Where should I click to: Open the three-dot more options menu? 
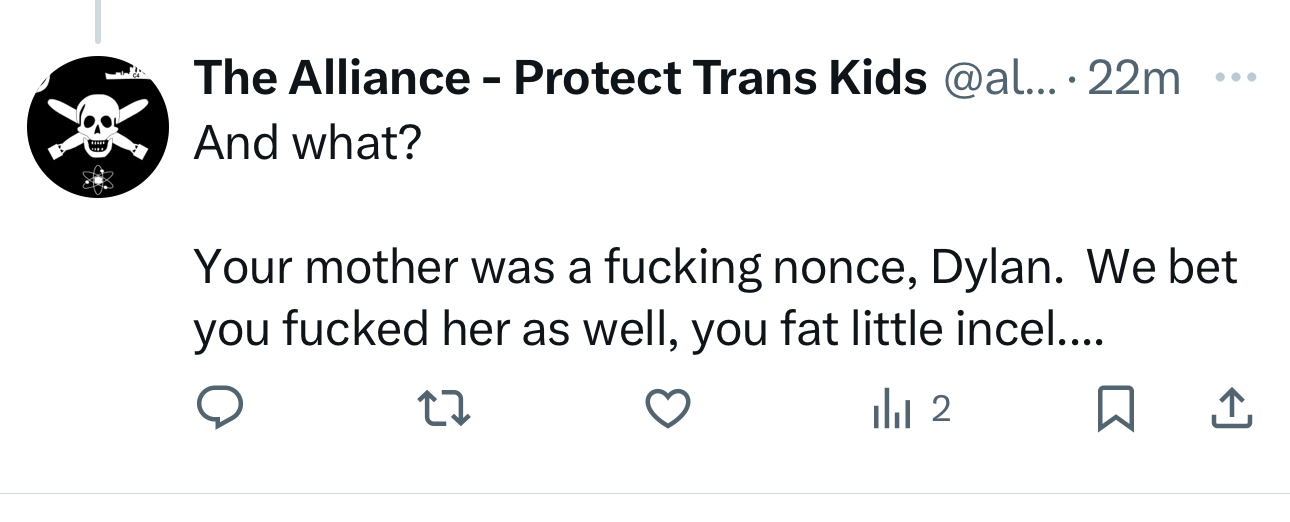click(1236, 78)
